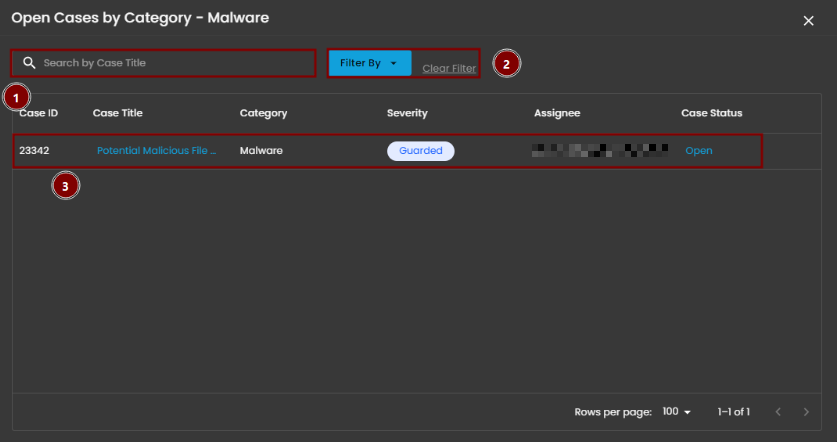The width and height of the screenshot is (837, 442).
Task: Click the magnifier search icon
Action: point(29,63)
